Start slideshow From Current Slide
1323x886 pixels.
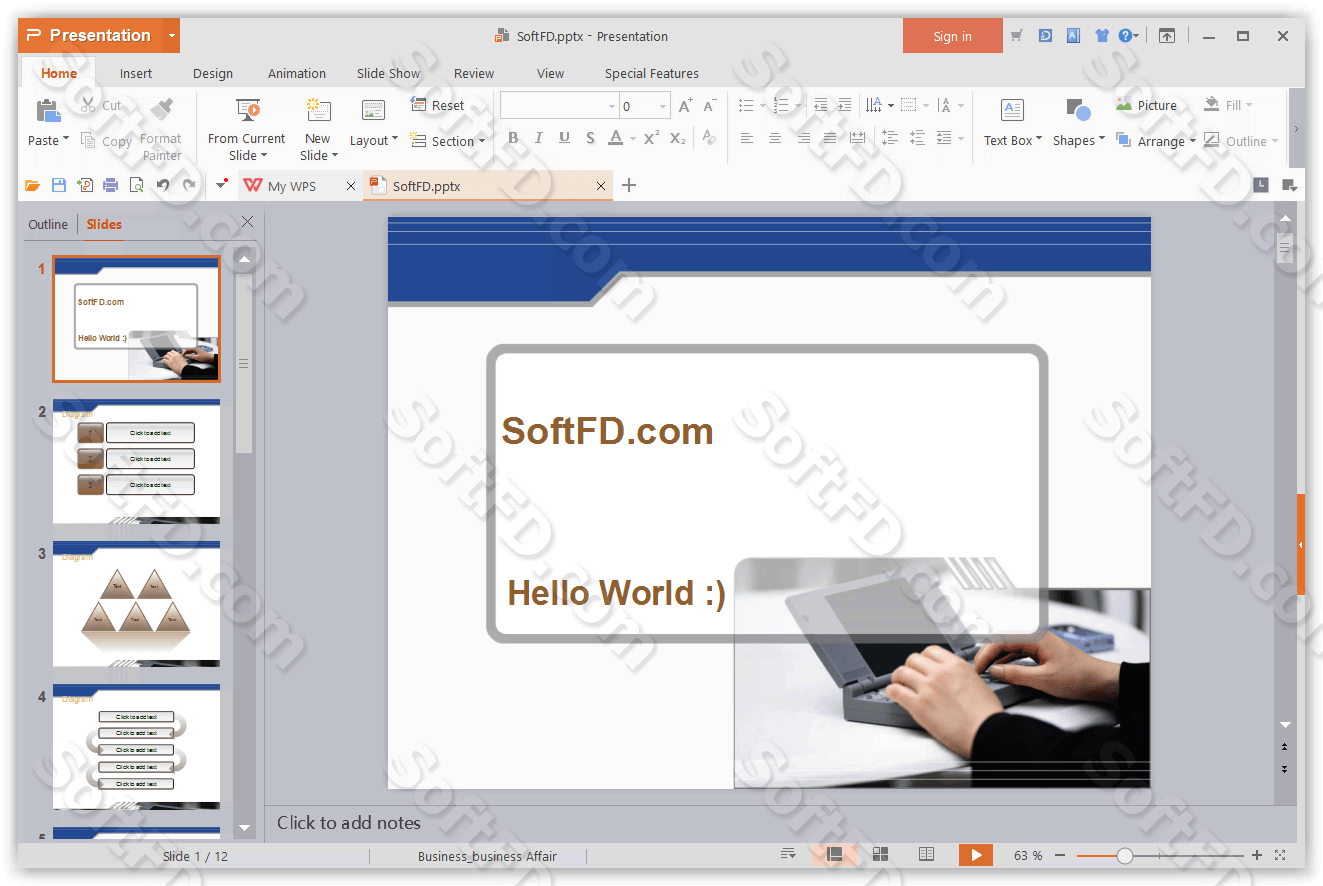[x=247, y=128]
